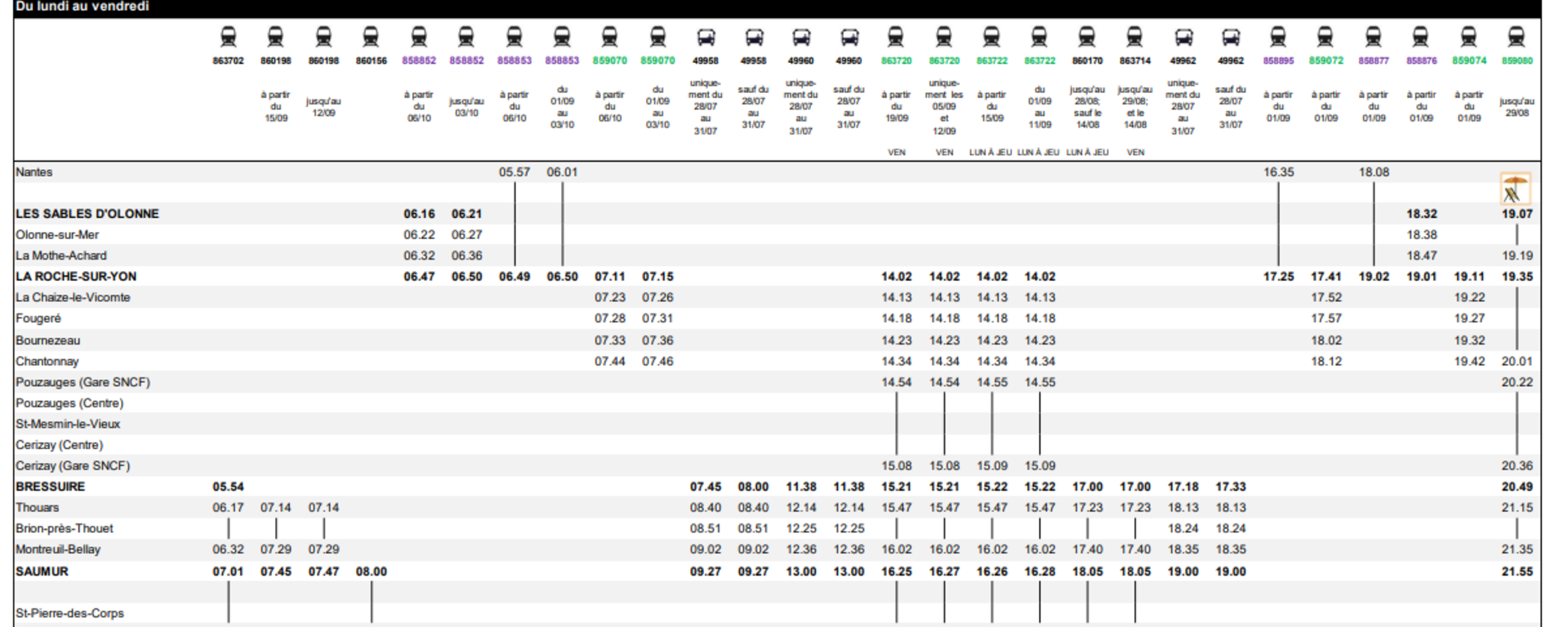Click the 05.57 Nantes departure time
Image resolution: width=1568 pixels, height=627 pixels.
(x=514, y=172)
